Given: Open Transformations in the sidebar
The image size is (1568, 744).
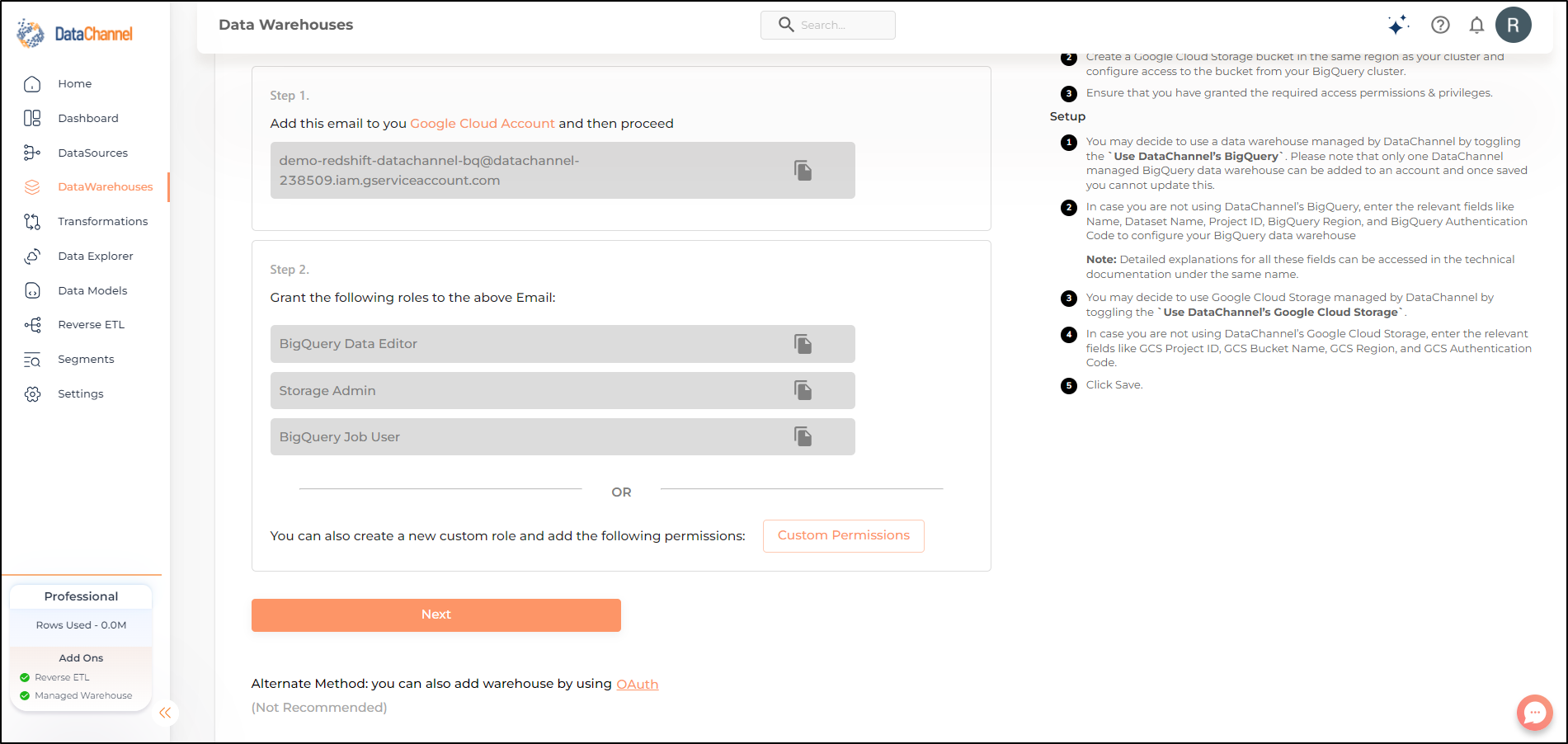Looking at the screenshot, I should (103, 221).
